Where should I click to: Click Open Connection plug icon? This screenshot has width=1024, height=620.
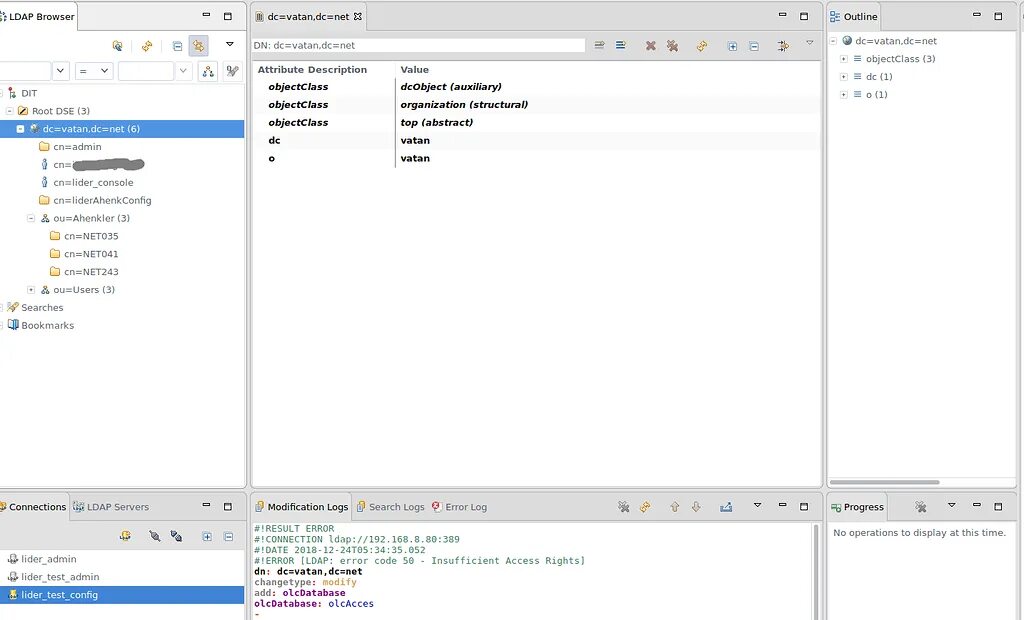(x=155, y=536)
